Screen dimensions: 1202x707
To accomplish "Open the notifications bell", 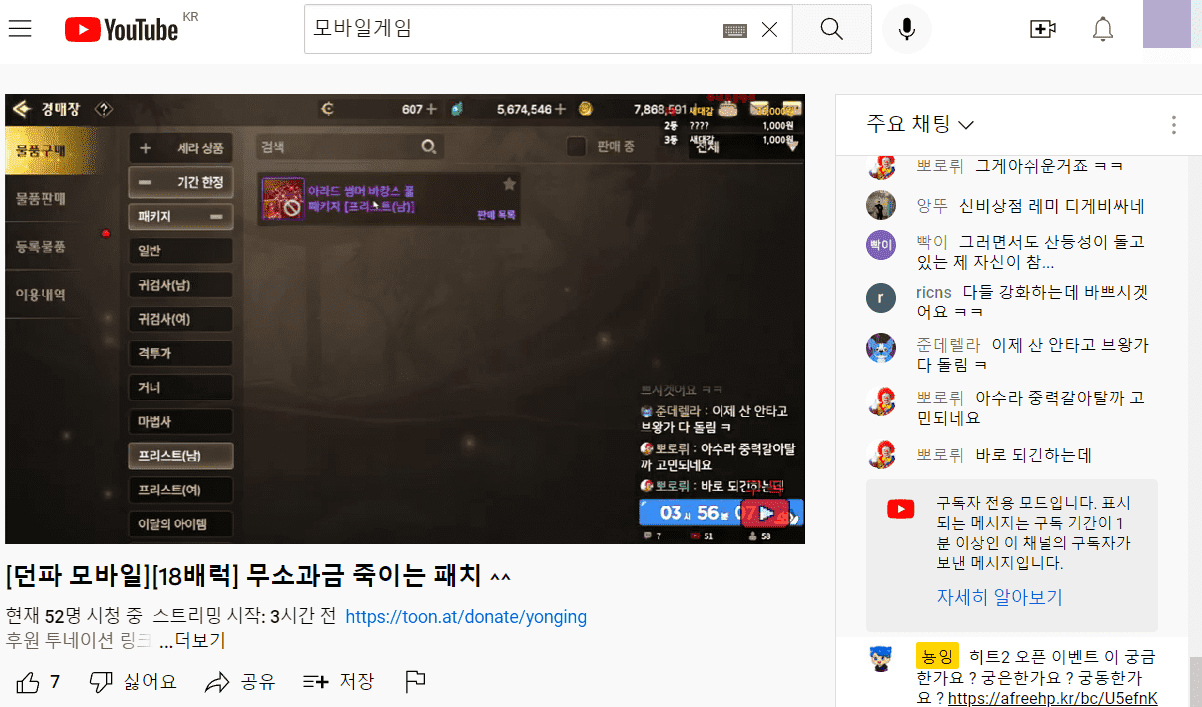I will pos(1103,29).
